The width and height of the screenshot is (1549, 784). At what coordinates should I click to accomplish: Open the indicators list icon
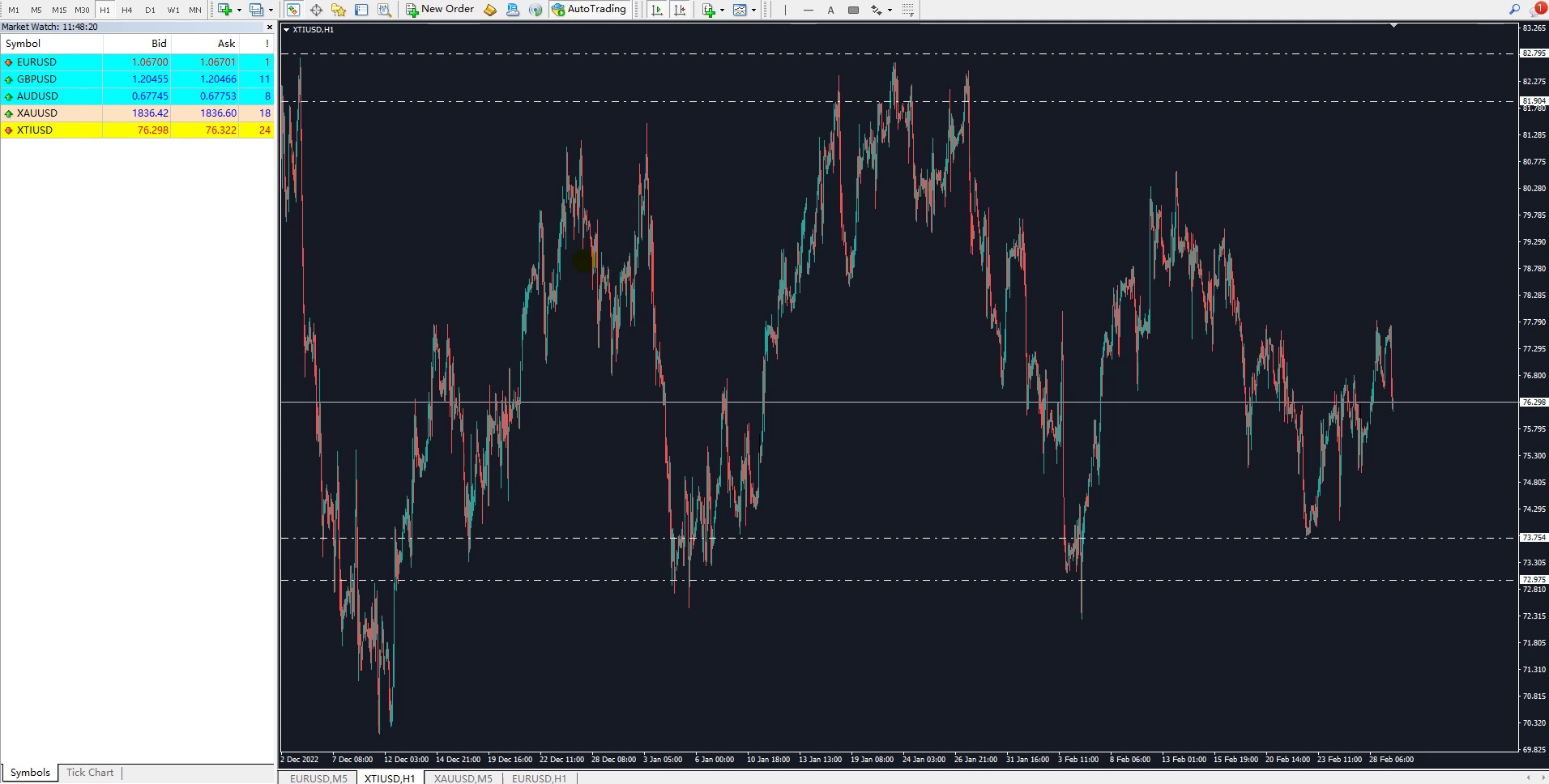(x=709, y=10)
